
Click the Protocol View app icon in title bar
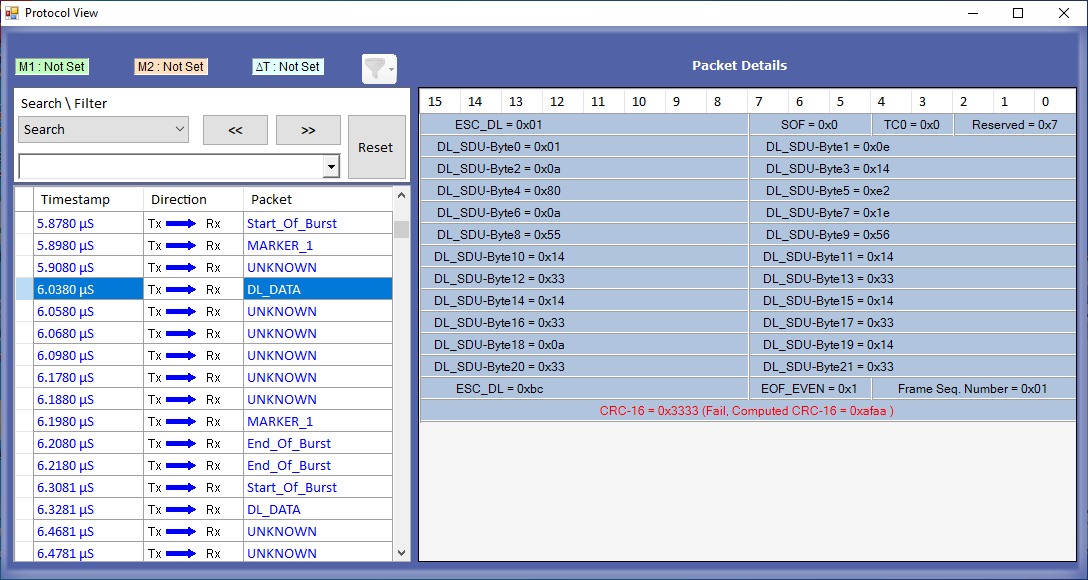(x=12, y=13)
